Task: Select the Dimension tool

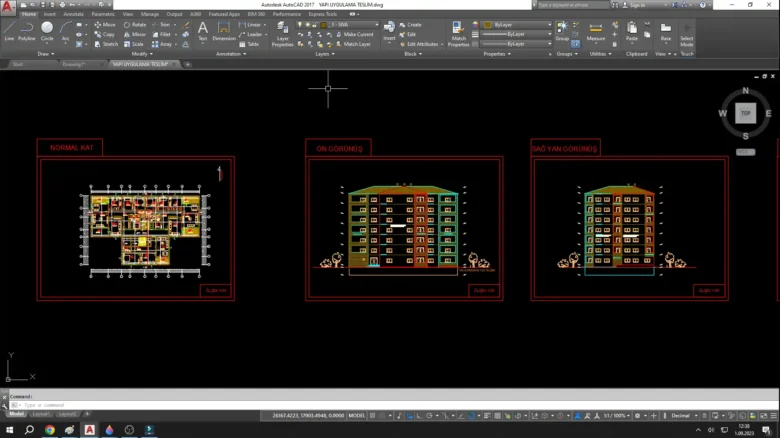Action: [x=224, y=31]
